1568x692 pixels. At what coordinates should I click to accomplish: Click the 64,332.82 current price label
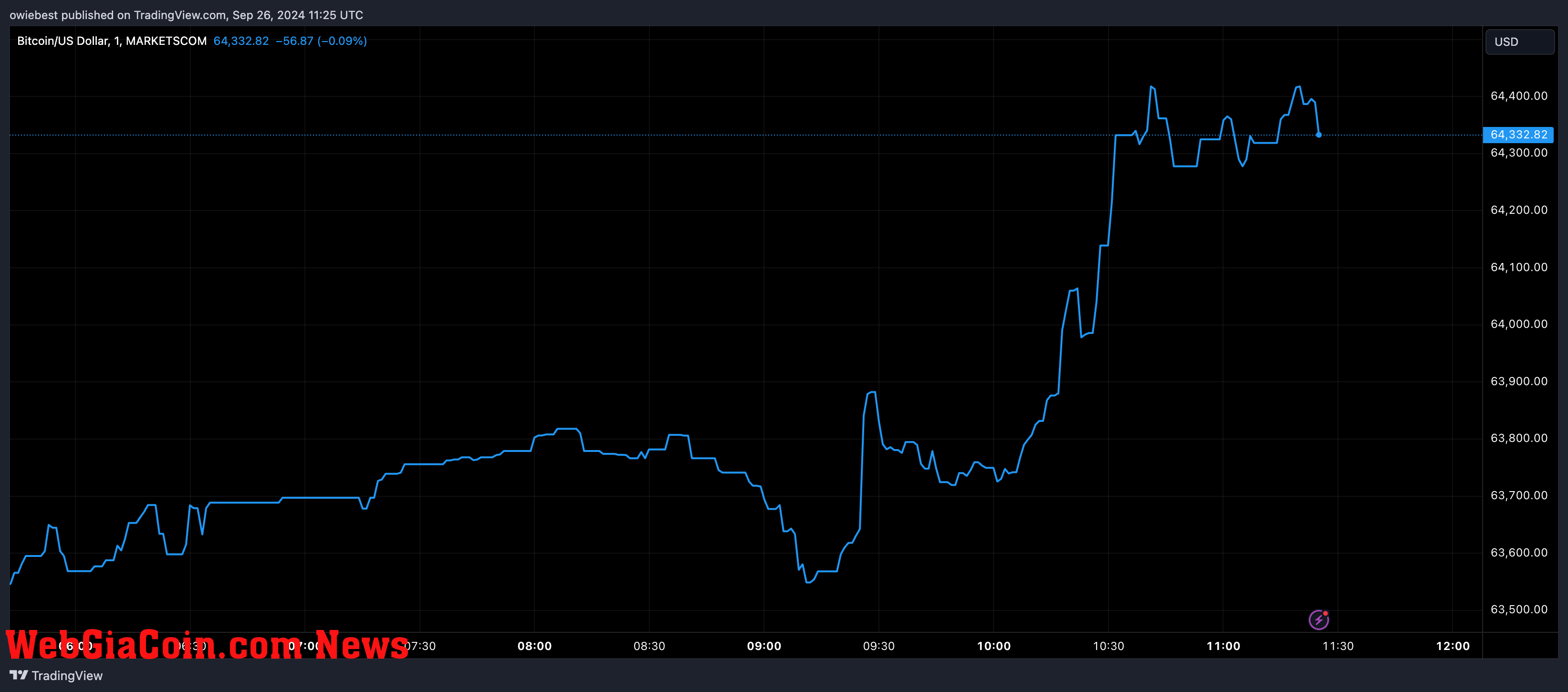coord(1518,135)
